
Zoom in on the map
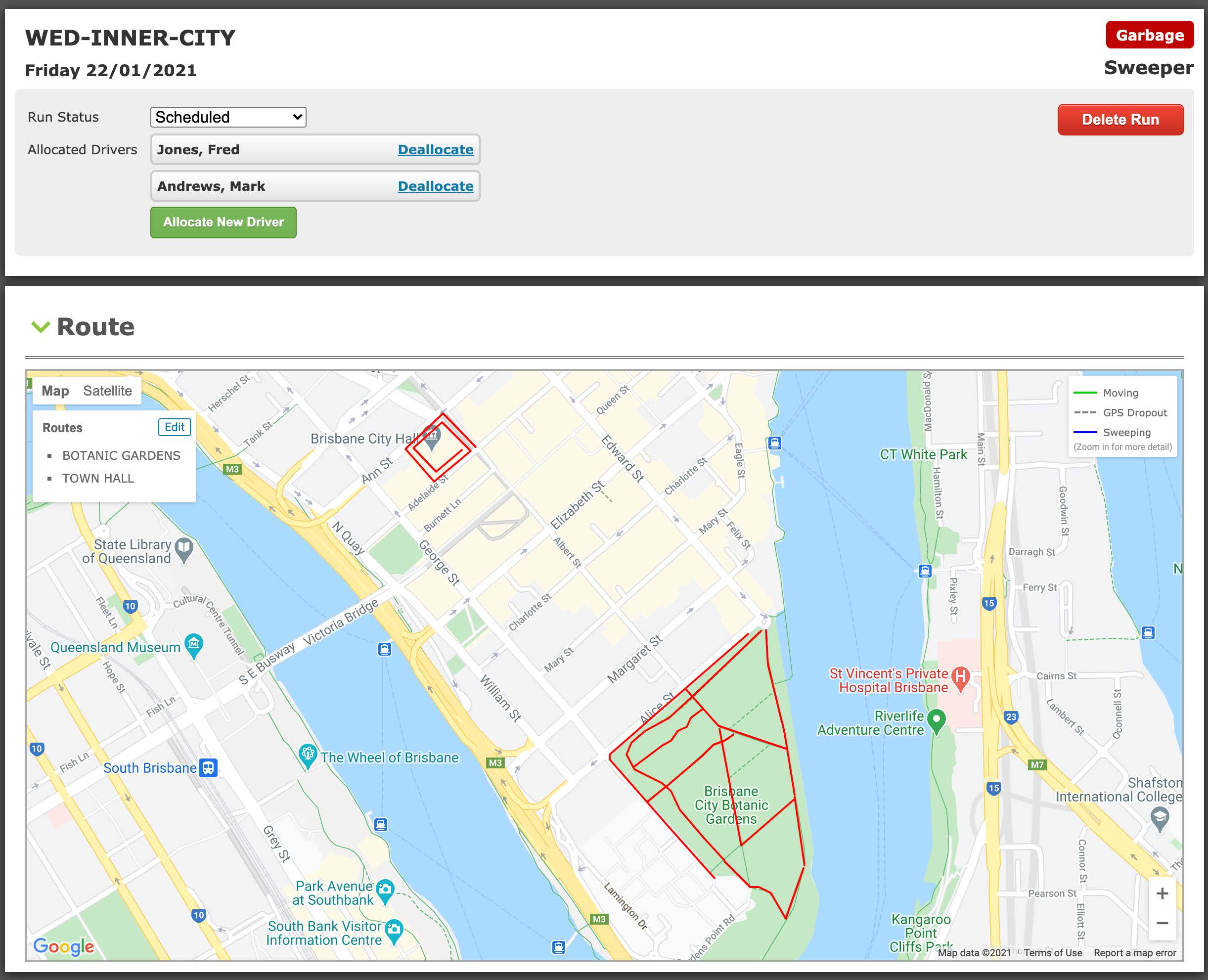(1163, 893)
